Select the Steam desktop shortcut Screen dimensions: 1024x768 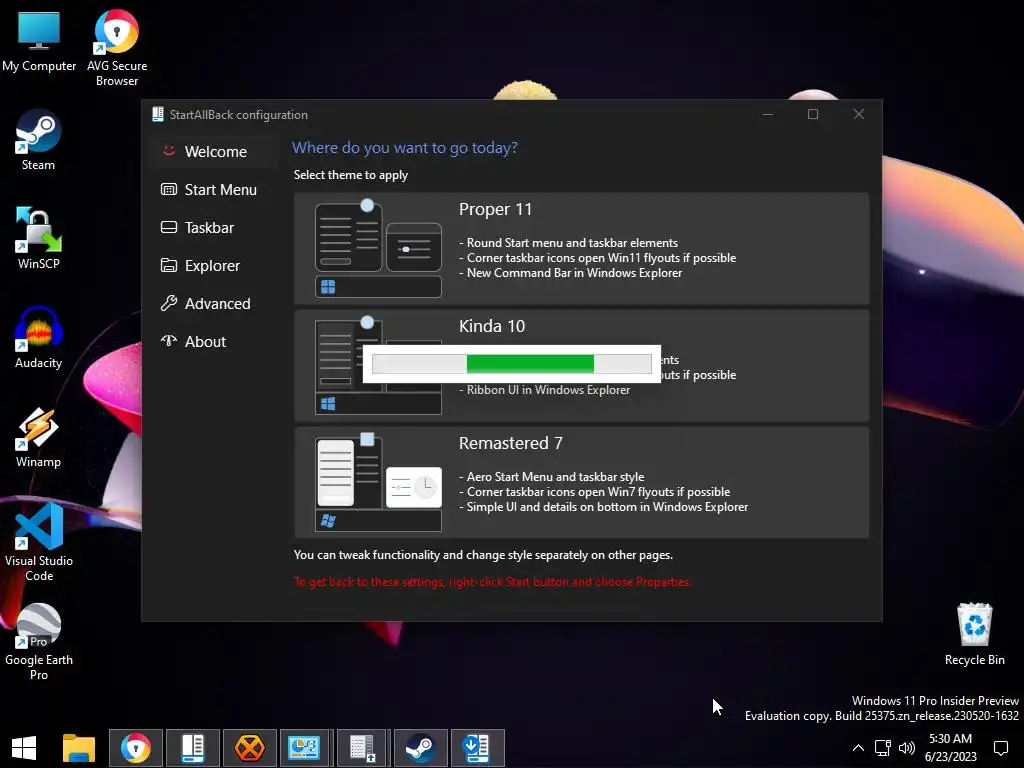(x=39, y=140)
